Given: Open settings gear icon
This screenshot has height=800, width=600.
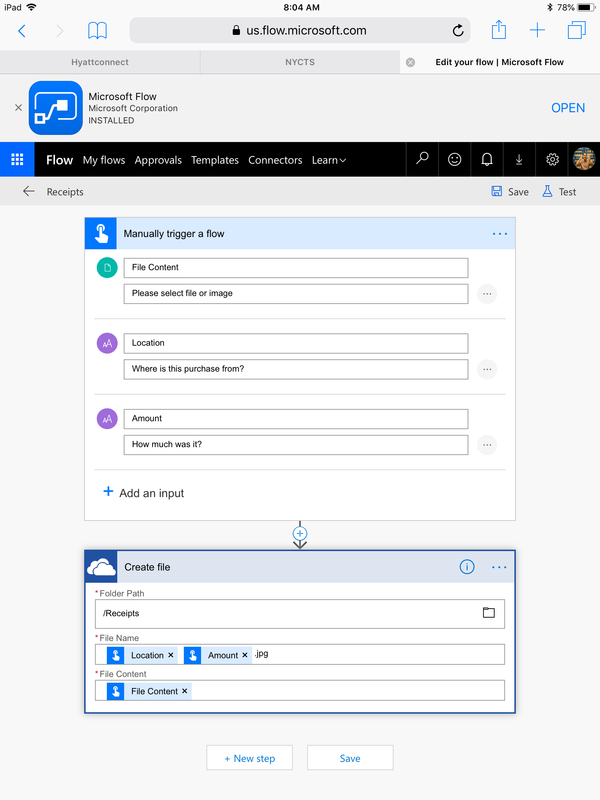Looking at the screenshot, I should (x=552, y=160).
